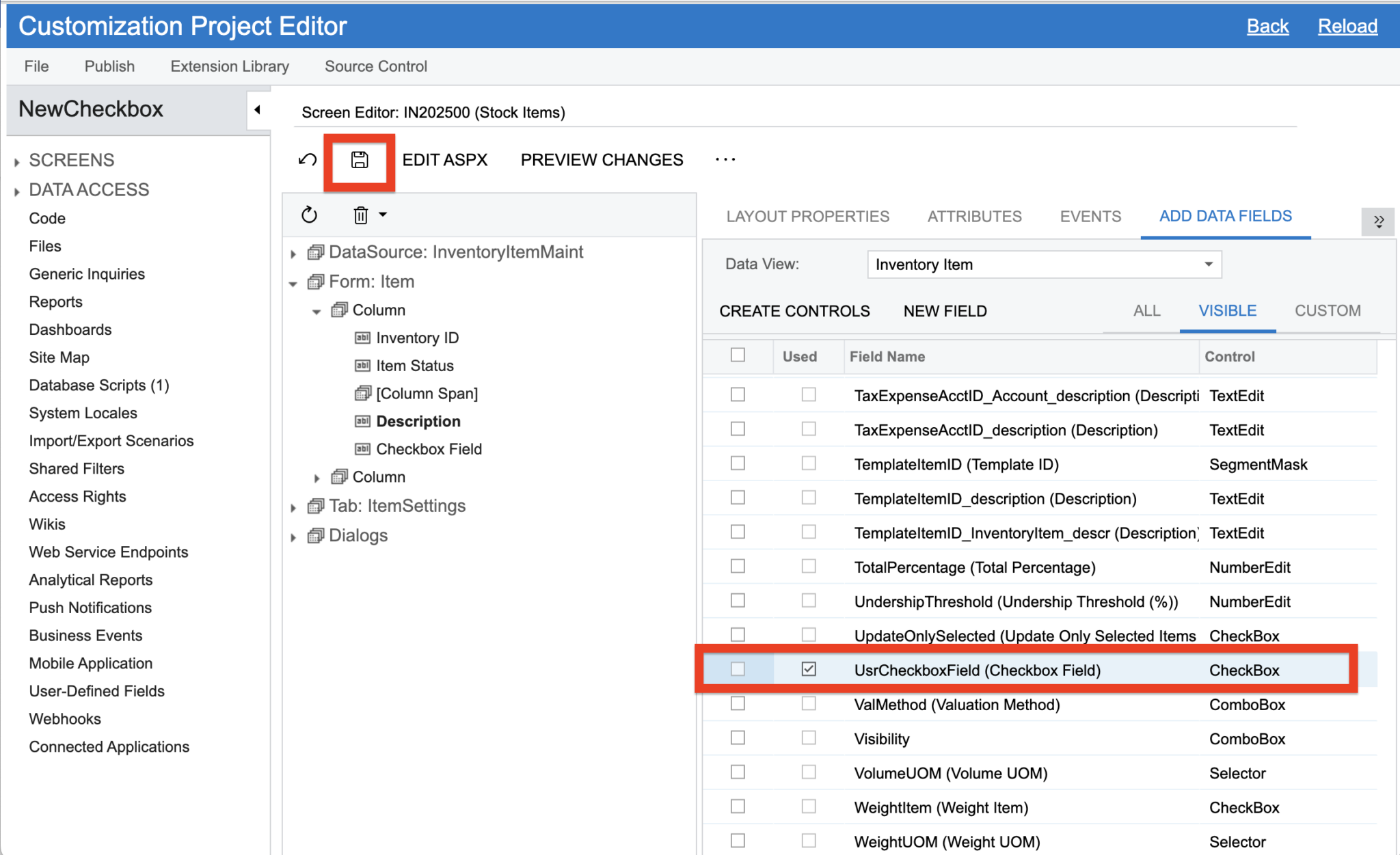Image resolution: width=1400 pixels, height=855 pixels.
Task: Open the Publish menu
Action: pos(109,66)
